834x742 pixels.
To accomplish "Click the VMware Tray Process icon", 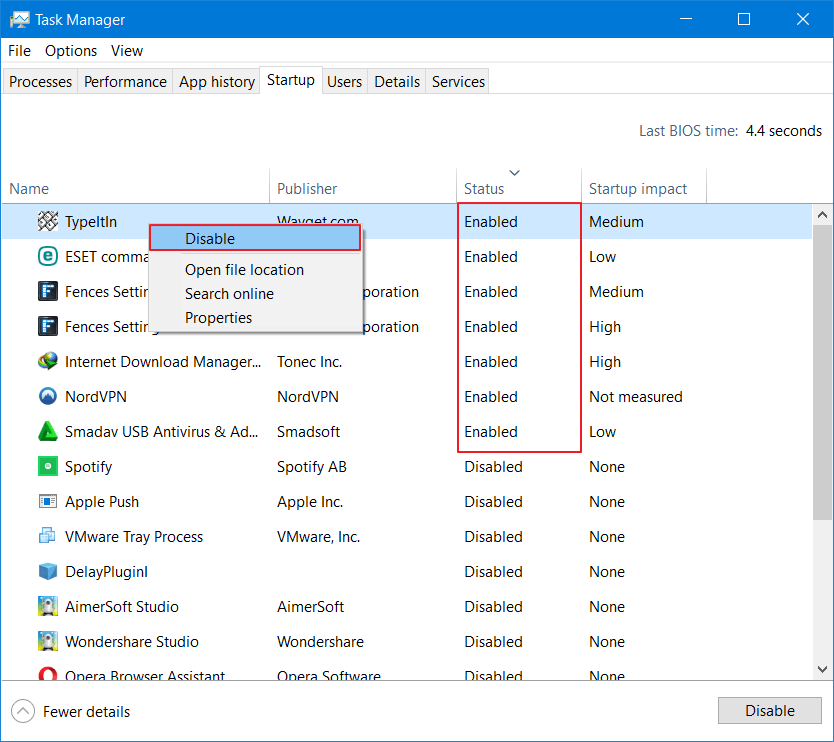I will click(48, 536).
